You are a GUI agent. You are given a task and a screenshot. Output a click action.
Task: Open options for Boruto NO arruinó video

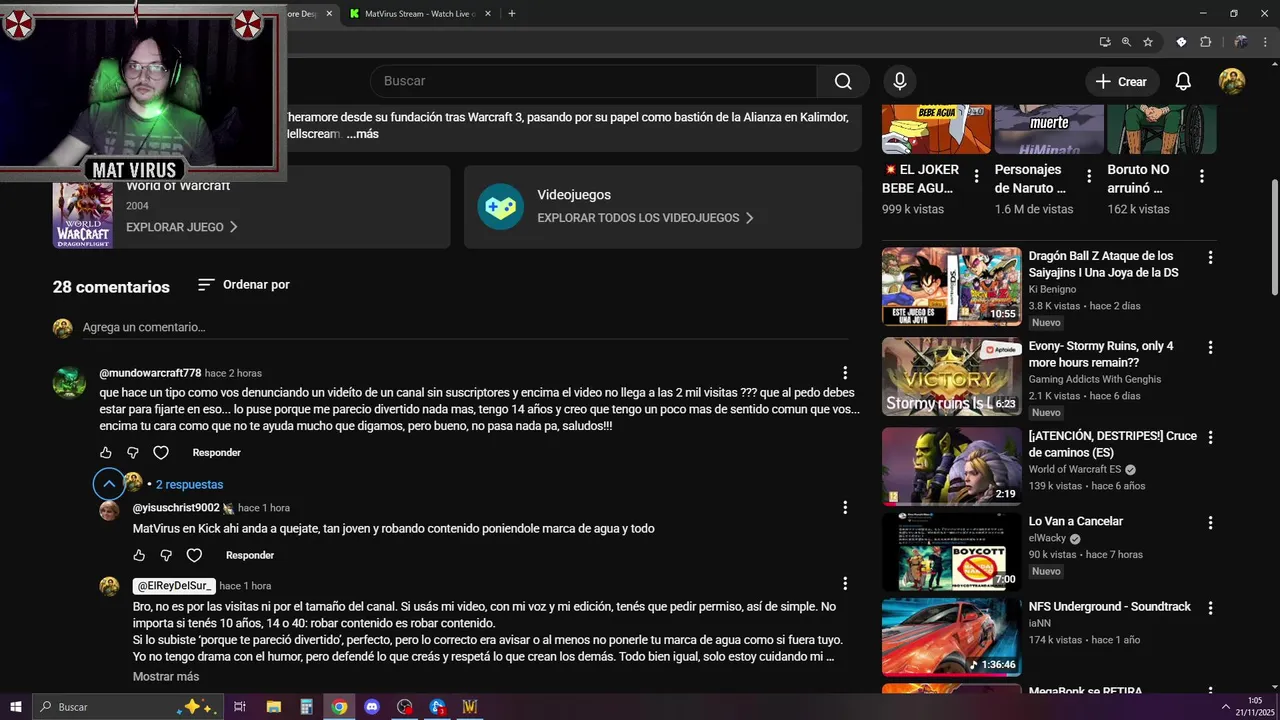(x=1202, y=176)
